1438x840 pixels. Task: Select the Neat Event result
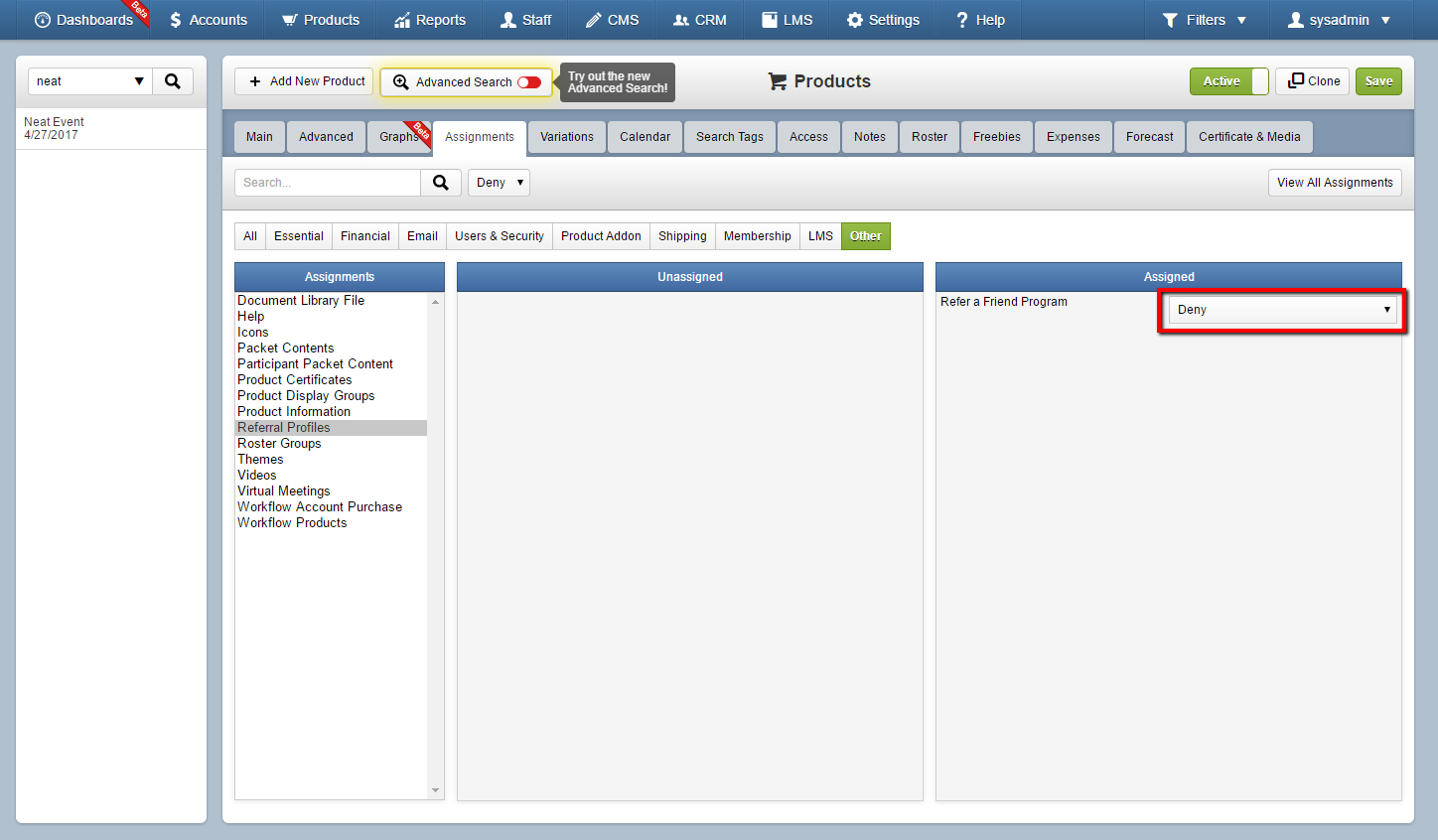(x=111, y=128)
